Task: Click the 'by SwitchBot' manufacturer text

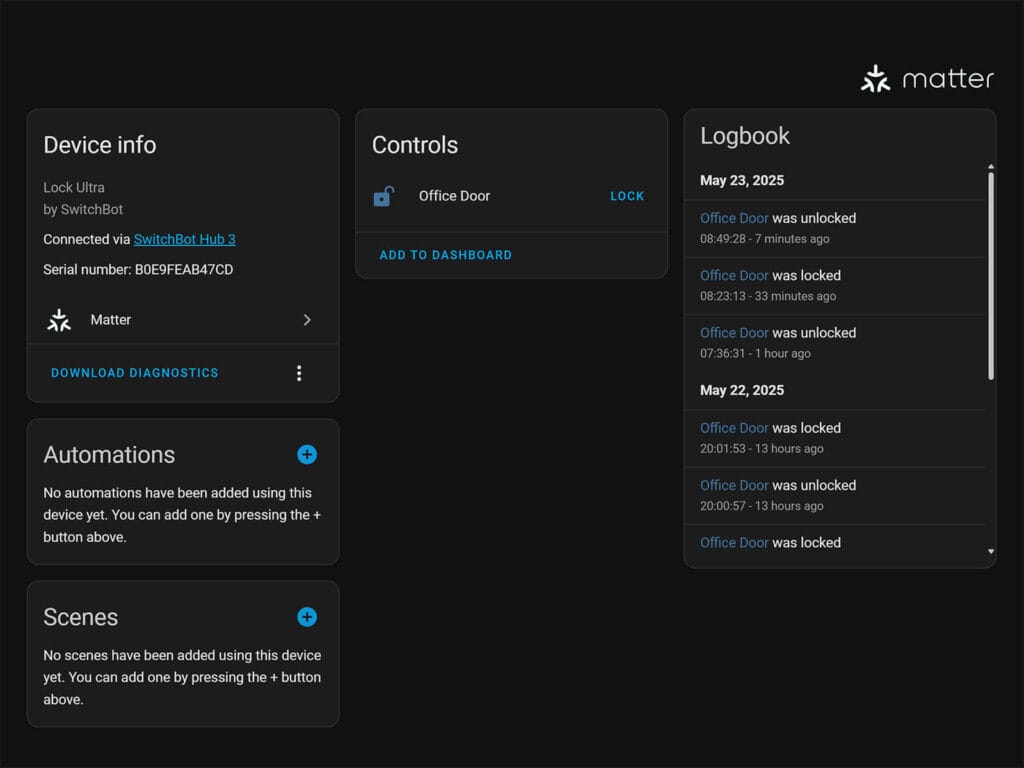Action: click(x=83, y=210)
